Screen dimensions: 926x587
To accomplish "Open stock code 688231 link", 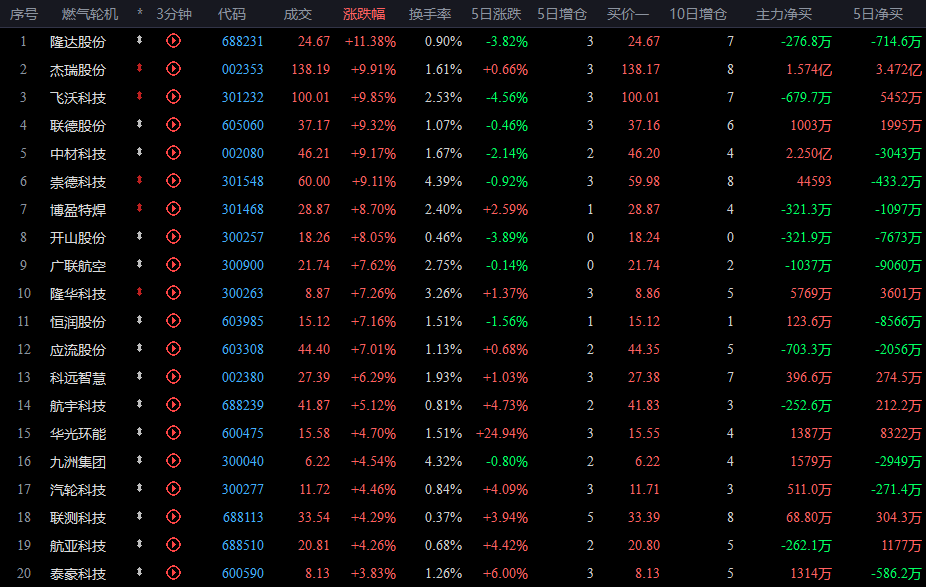I will point(243,41).
